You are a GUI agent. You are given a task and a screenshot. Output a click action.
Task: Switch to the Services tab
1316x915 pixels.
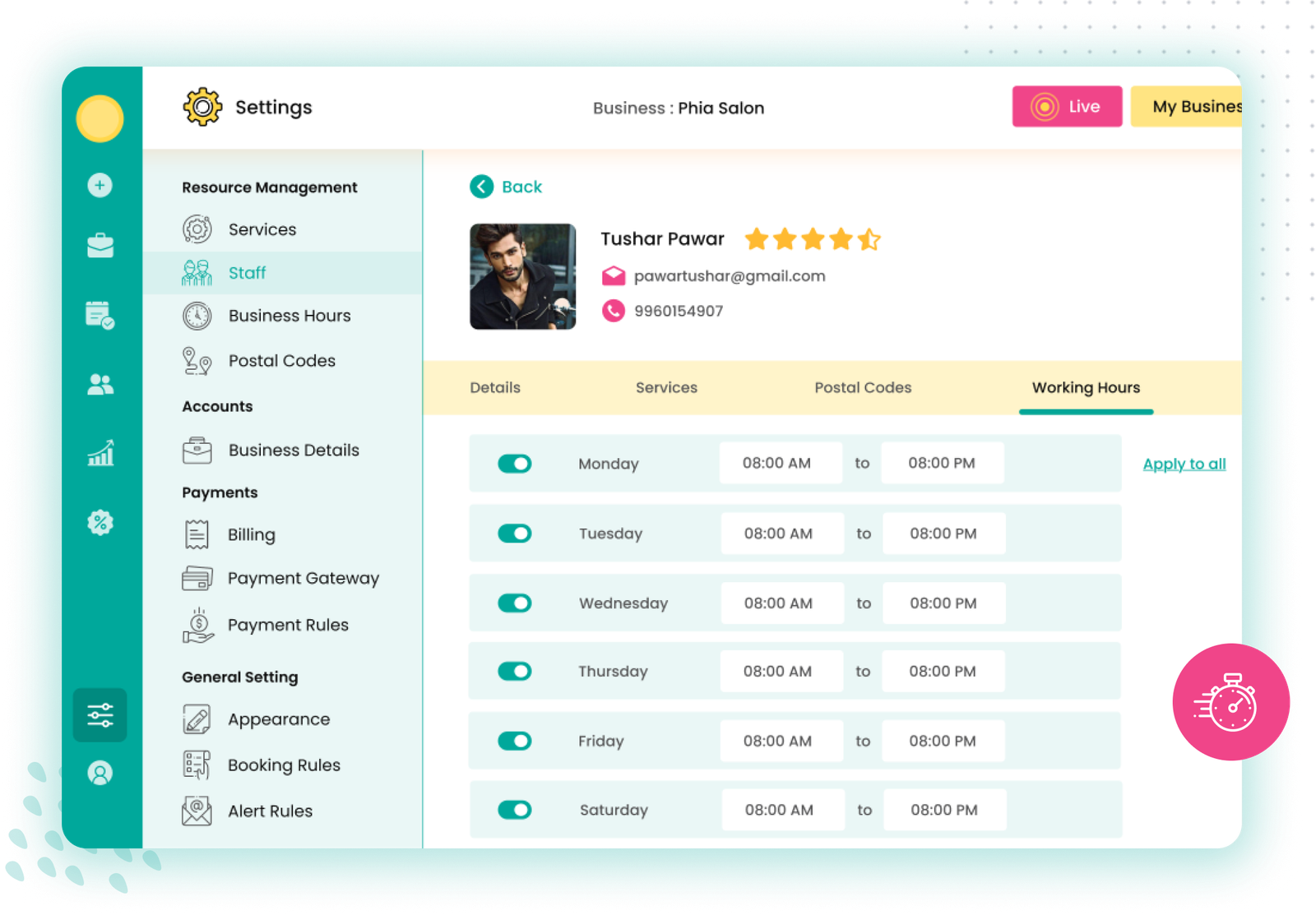(666, 387)
